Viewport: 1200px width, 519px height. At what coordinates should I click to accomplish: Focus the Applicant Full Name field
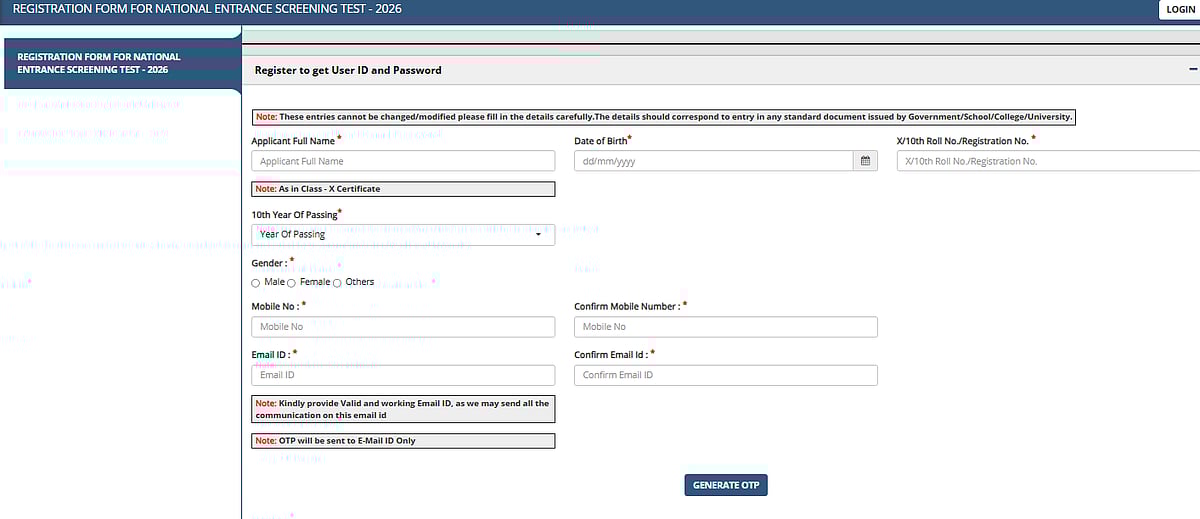(402, 161)
